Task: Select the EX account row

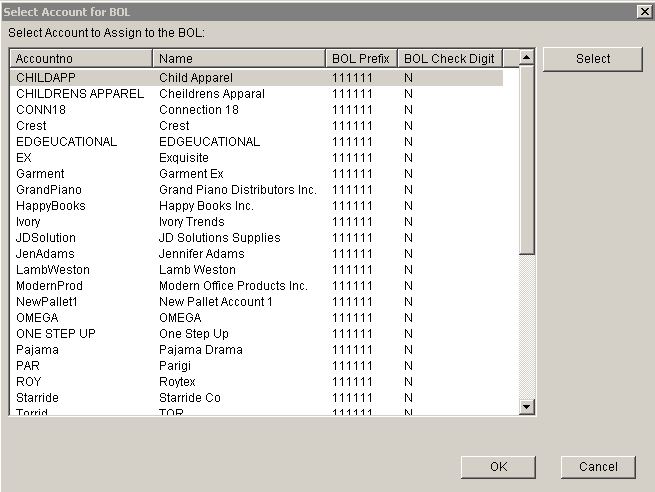Action: pos(256,158)
